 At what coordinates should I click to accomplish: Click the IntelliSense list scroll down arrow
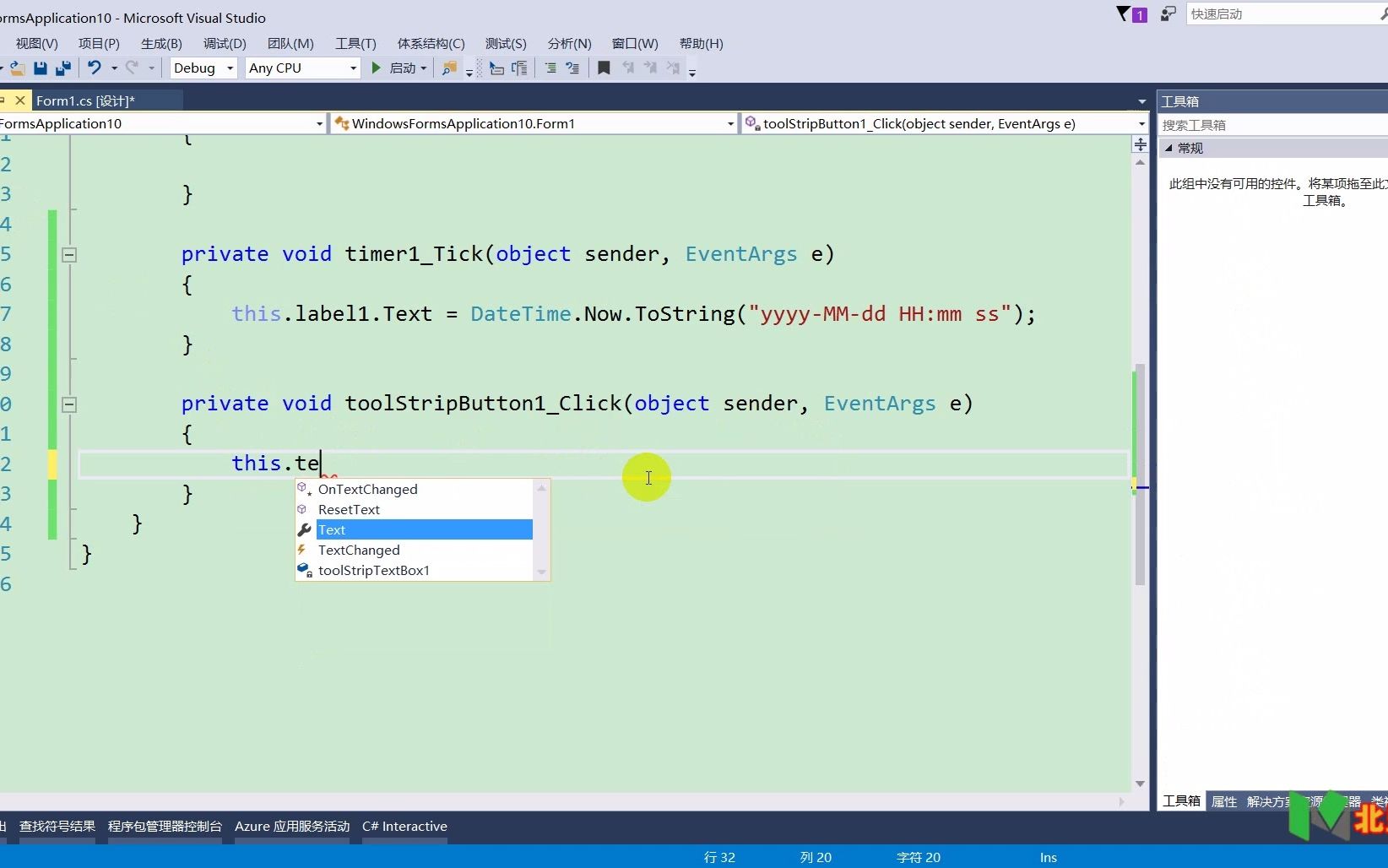pyautogui.click(x=542, y=572)
